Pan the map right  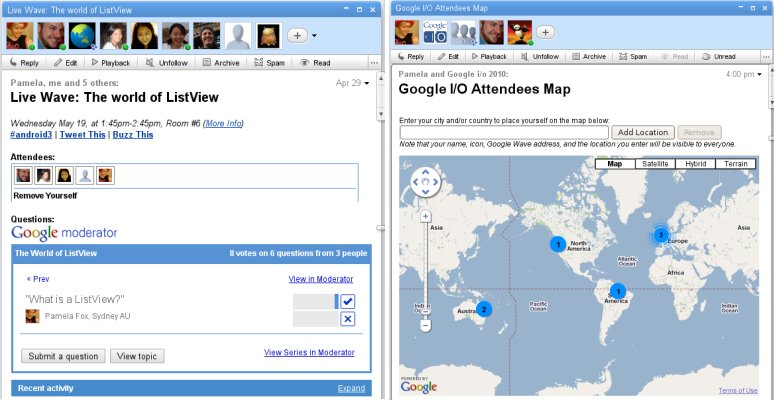click(435, 182)
